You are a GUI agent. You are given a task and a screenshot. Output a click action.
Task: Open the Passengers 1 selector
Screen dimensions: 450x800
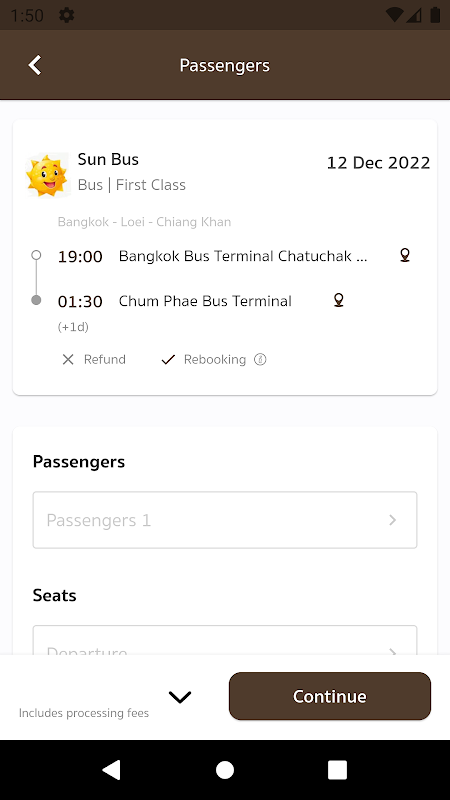225,520
